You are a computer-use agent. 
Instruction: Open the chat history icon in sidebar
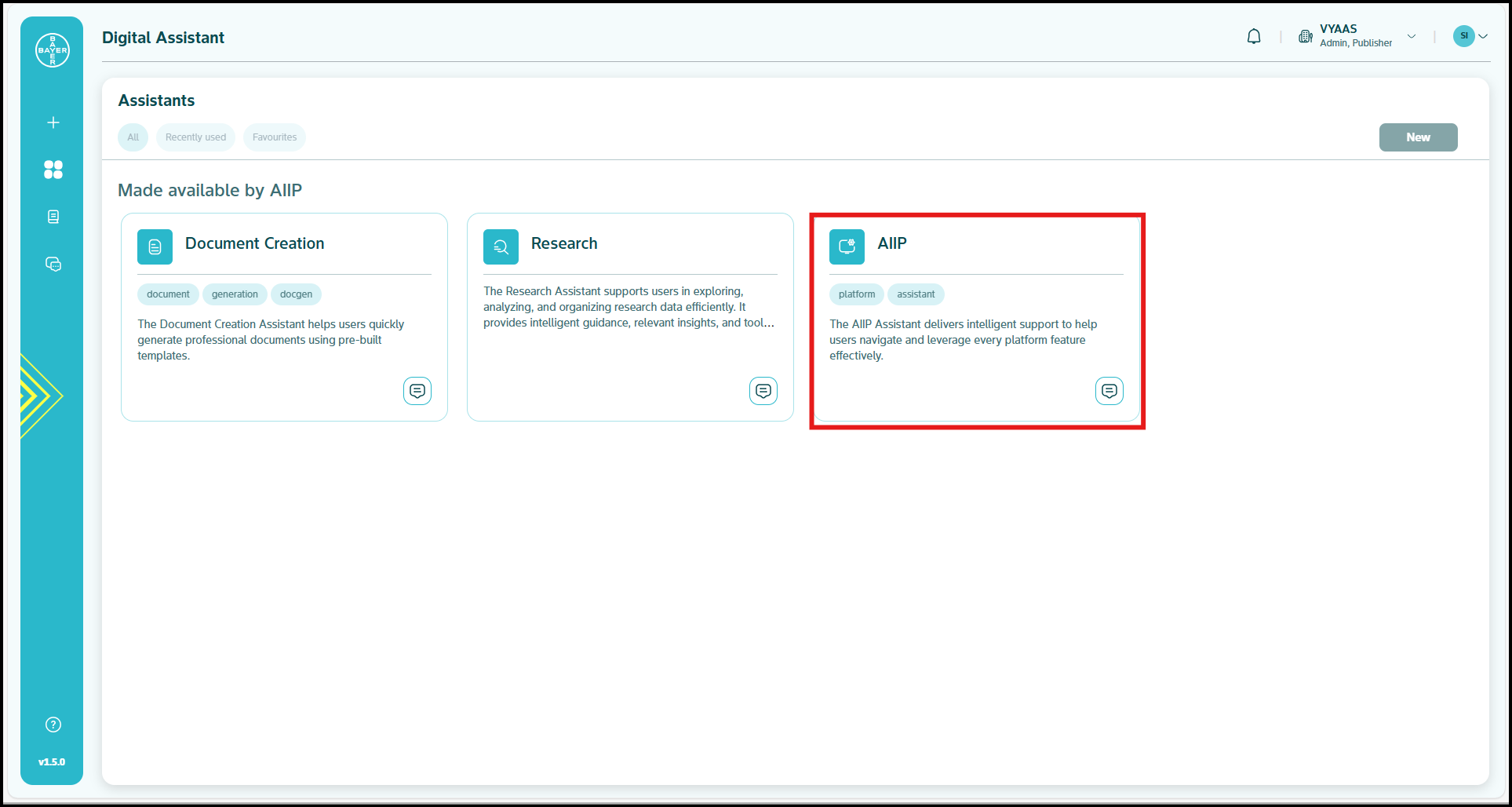(x=53, y=265)
